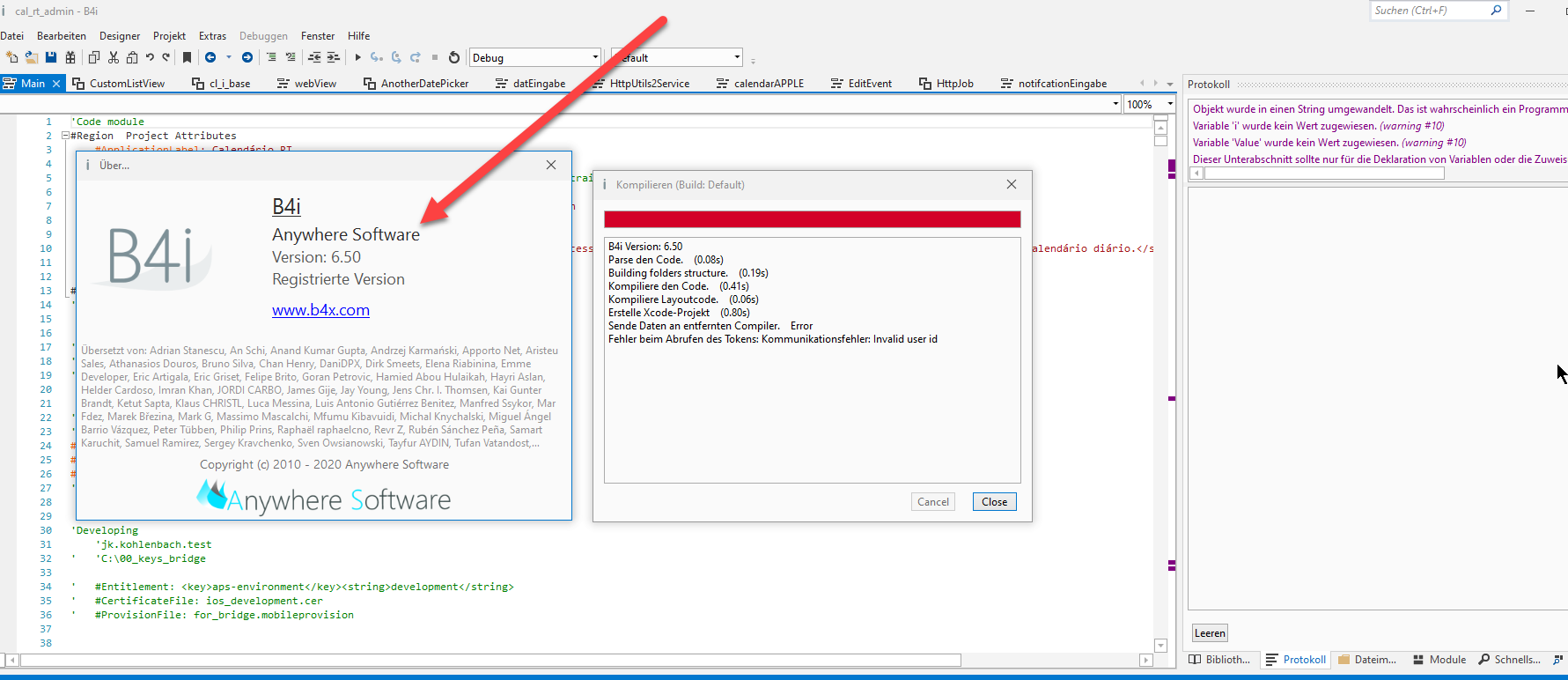Click the Redo arrow icon
Screen dimensions: 1568x680
[166, 57]
